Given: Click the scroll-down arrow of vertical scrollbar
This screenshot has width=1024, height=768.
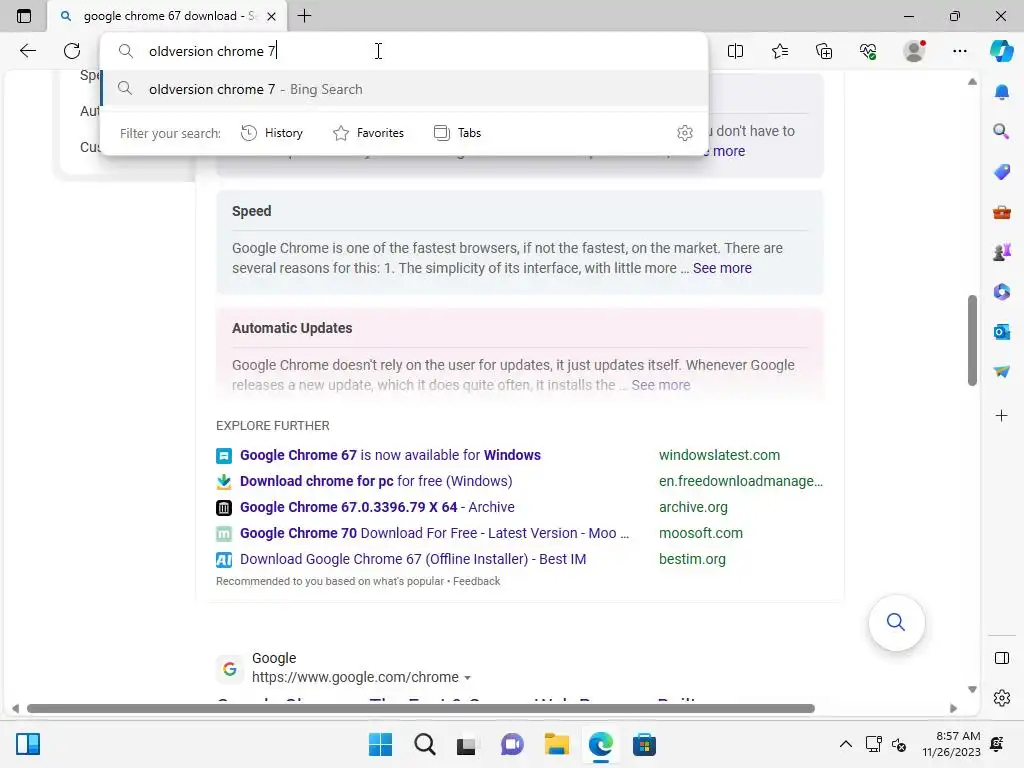Looking at the screenshot, I should [972, 690].
